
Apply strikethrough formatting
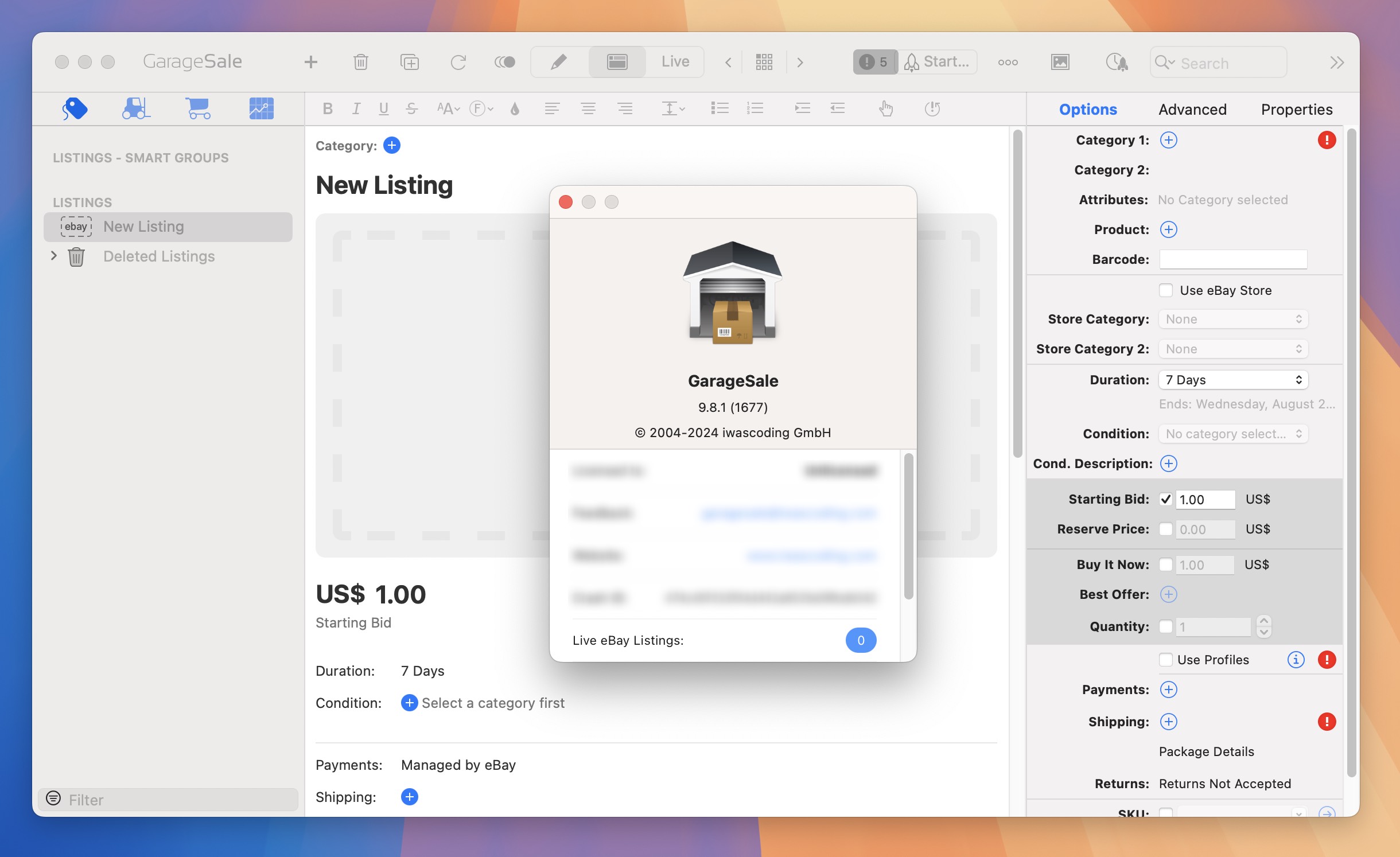[411, 108]
